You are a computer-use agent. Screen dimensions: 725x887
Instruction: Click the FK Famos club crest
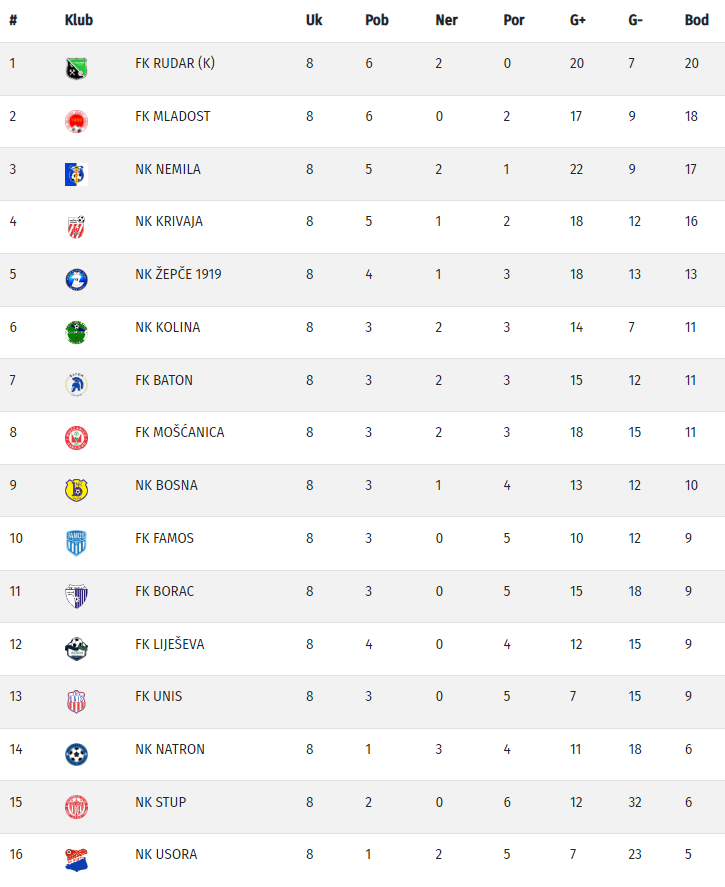click(76, 543)
